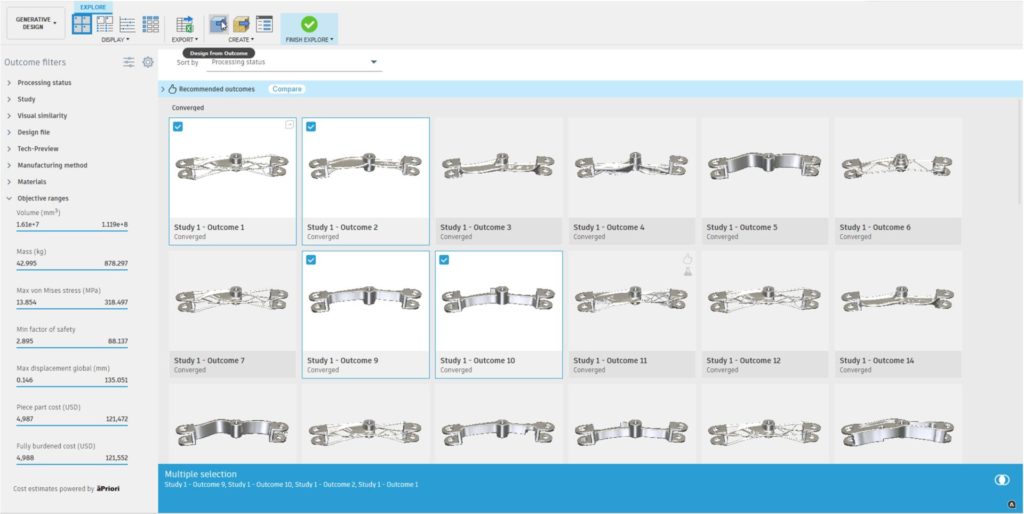This screenshot has width=1024, height=514.
Task: Click the Export to spreadsheet icon
Action: [x=185, y=24]
